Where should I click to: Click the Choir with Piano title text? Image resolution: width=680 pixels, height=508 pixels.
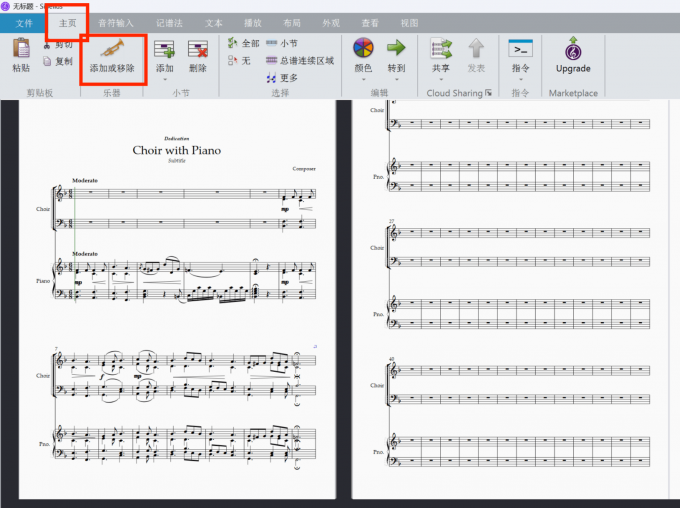[177, 150]
